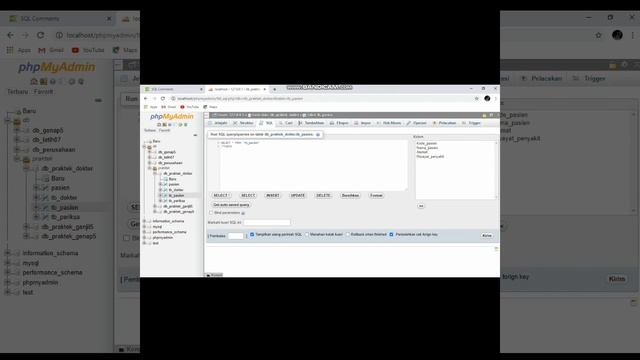Select Riwayat_penyakit in the column list
This screenshot has height=360, width=640.
pos(430,157)
